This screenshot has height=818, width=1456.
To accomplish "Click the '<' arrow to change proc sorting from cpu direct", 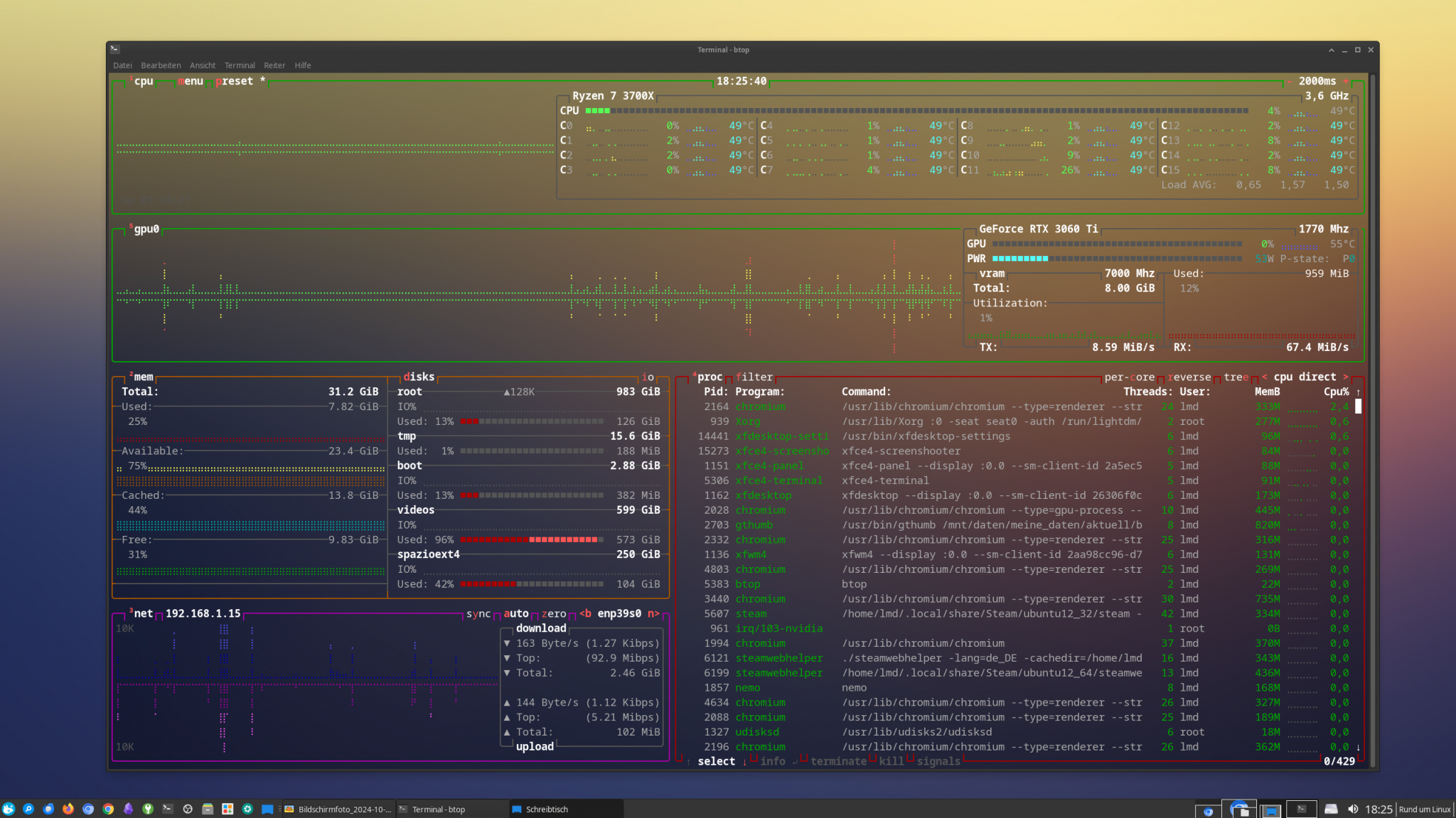I will pos(1267,377).
